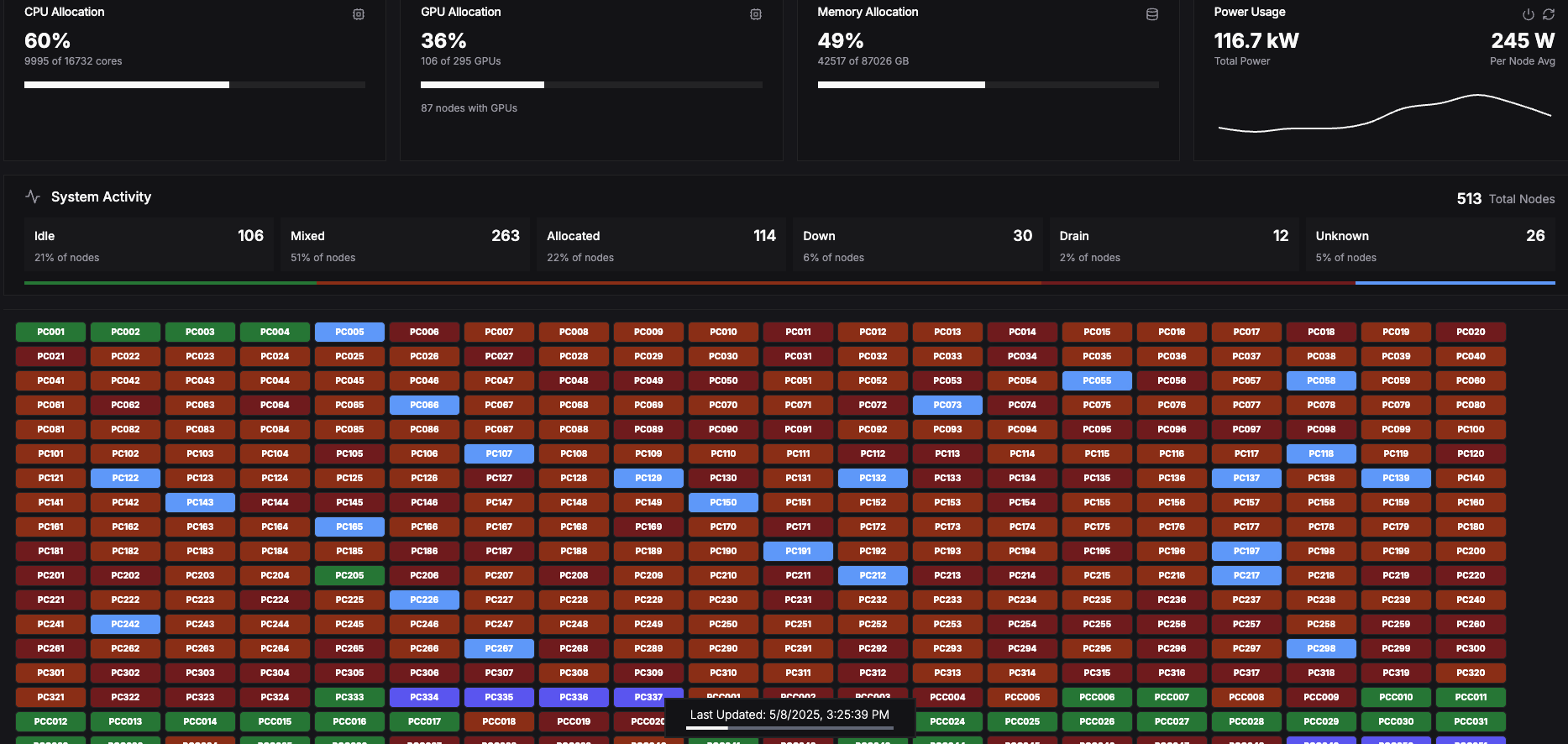Click the power icon in Power Usage
Image resolution: width=1568 pixels, height=744 pixels.
coord(1529,14)
